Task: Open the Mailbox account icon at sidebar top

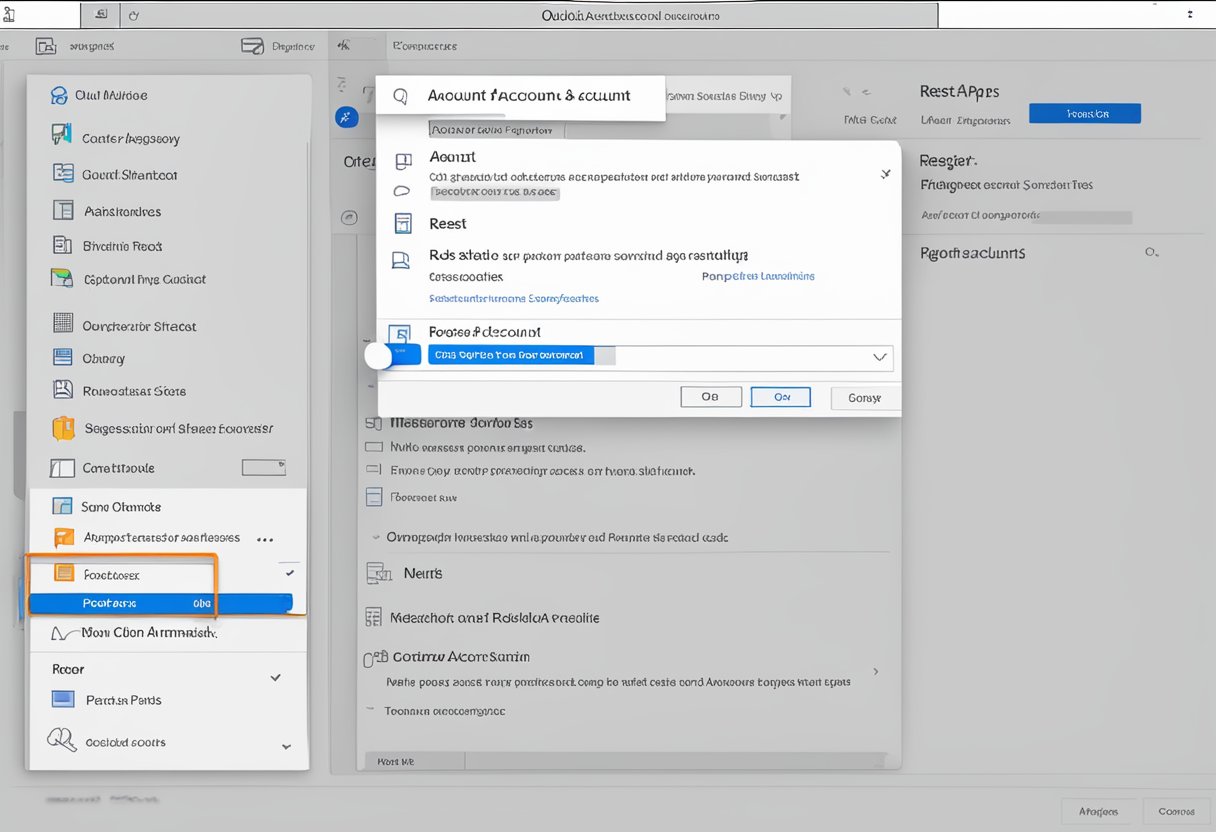Action: pos(56,95)
